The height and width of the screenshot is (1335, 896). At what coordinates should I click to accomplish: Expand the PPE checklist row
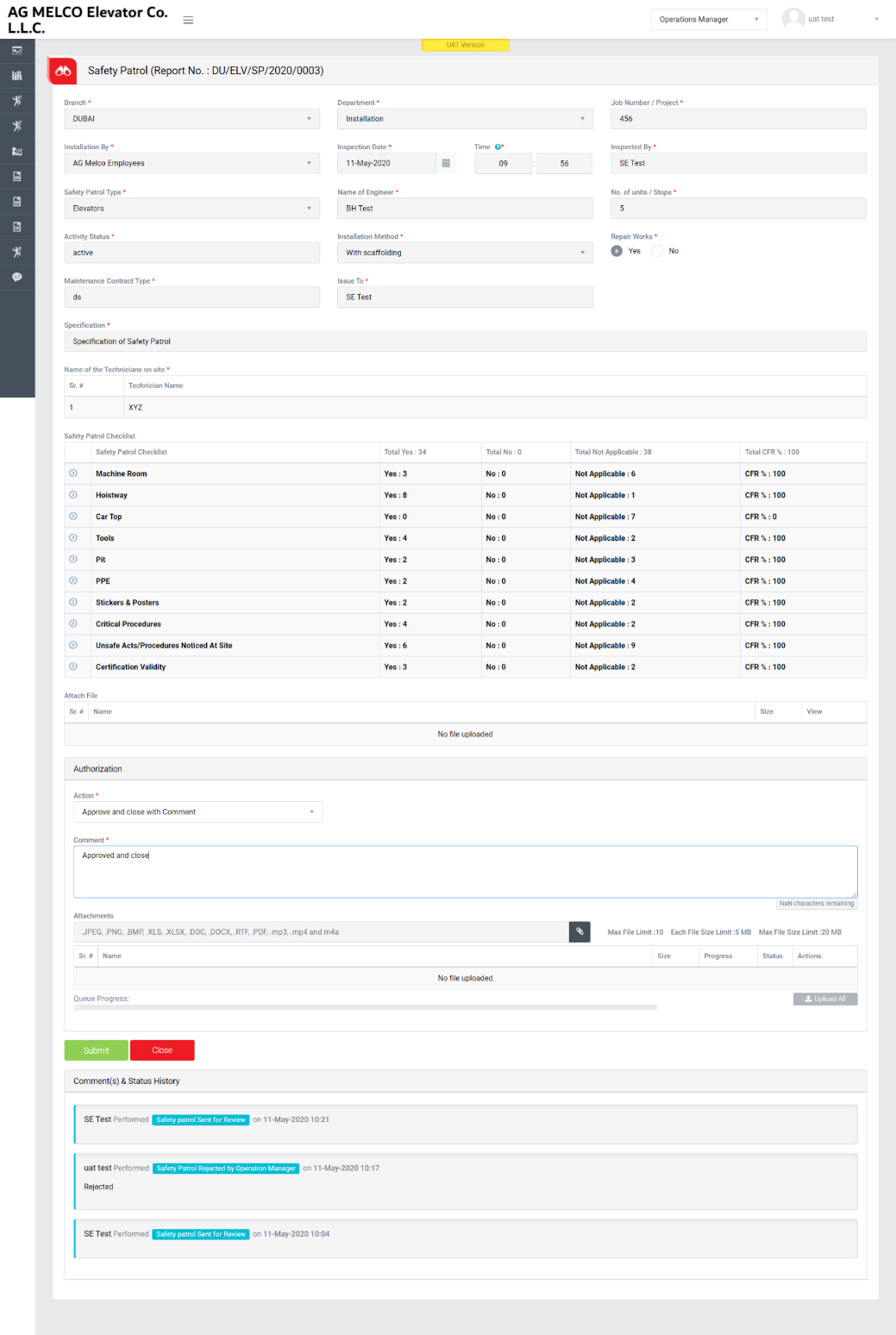(73, 580)
